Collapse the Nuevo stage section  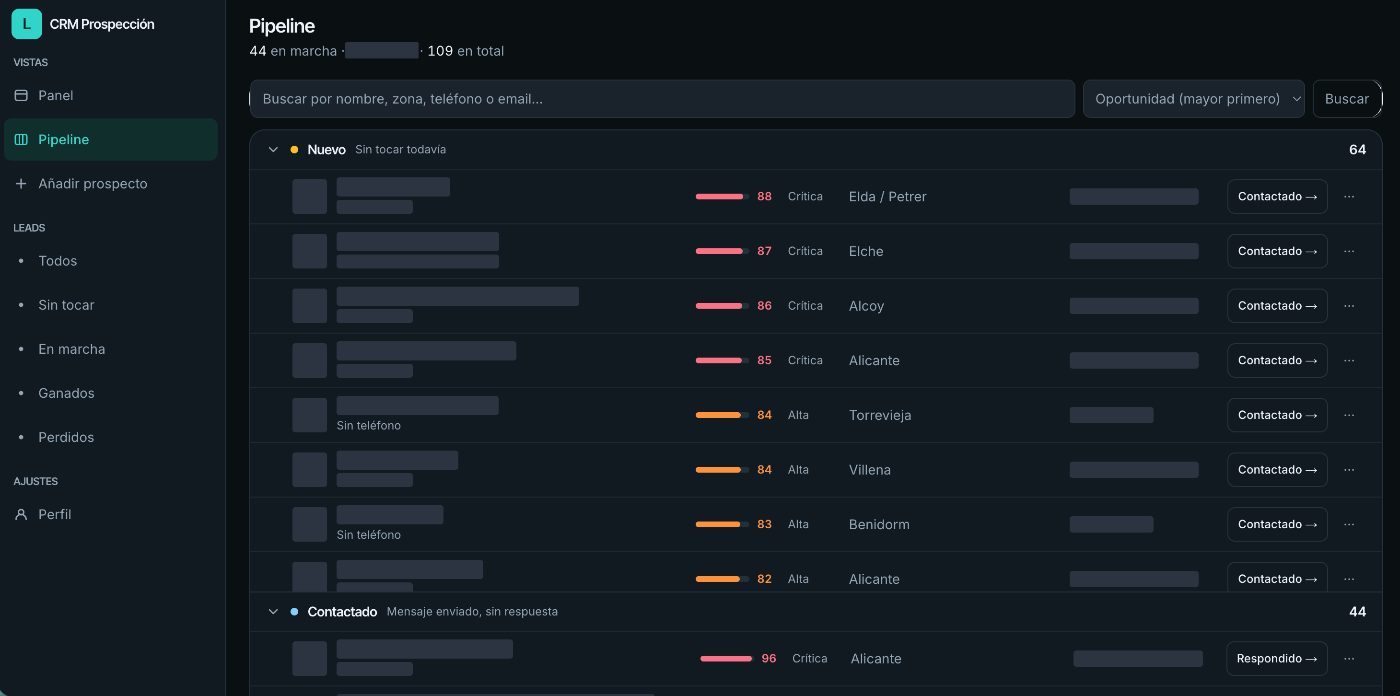(273, 149)
